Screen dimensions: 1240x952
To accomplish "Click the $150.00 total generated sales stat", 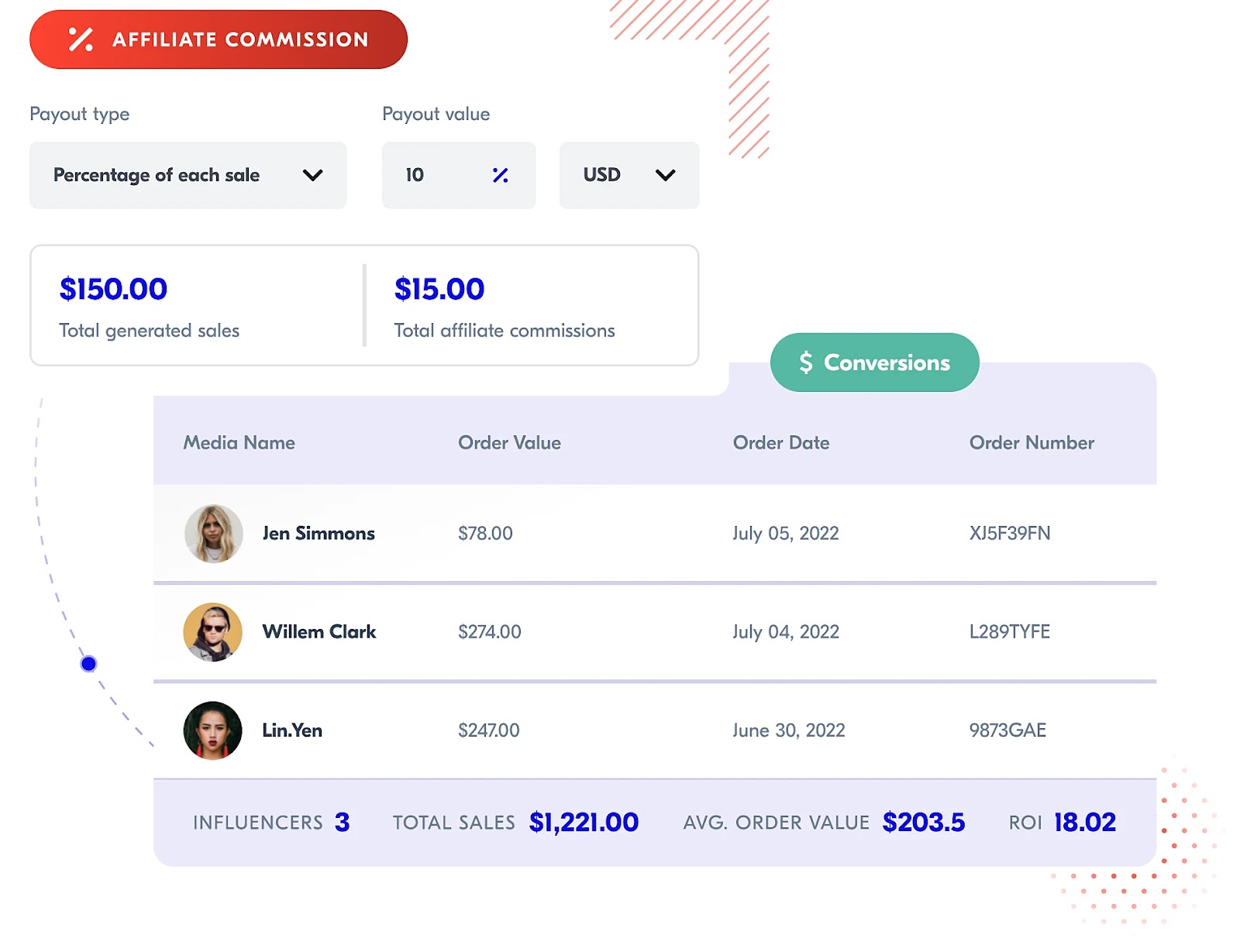I will tap(112, 289).
